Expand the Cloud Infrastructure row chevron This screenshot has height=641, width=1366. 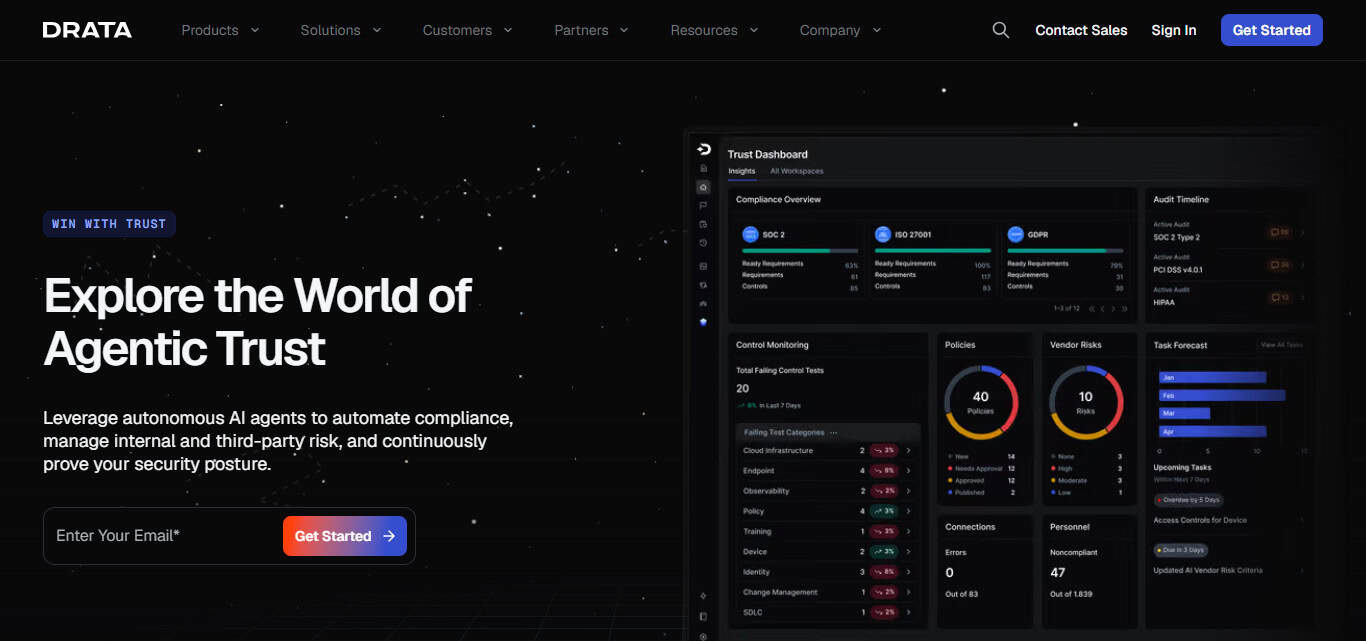[x=908, y=451]
